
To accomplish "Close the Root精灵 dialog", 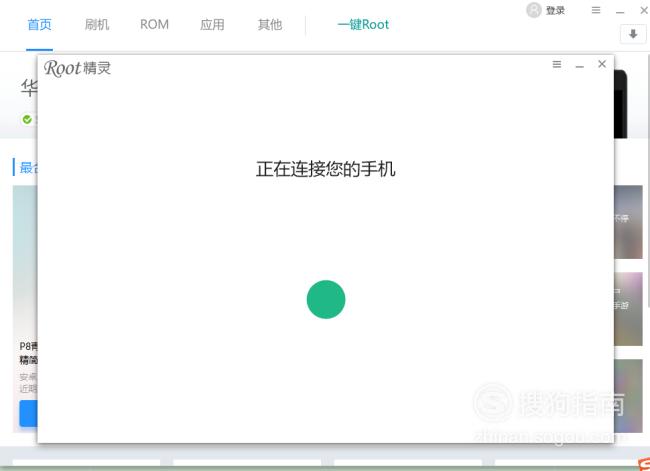I will (602, 64).
